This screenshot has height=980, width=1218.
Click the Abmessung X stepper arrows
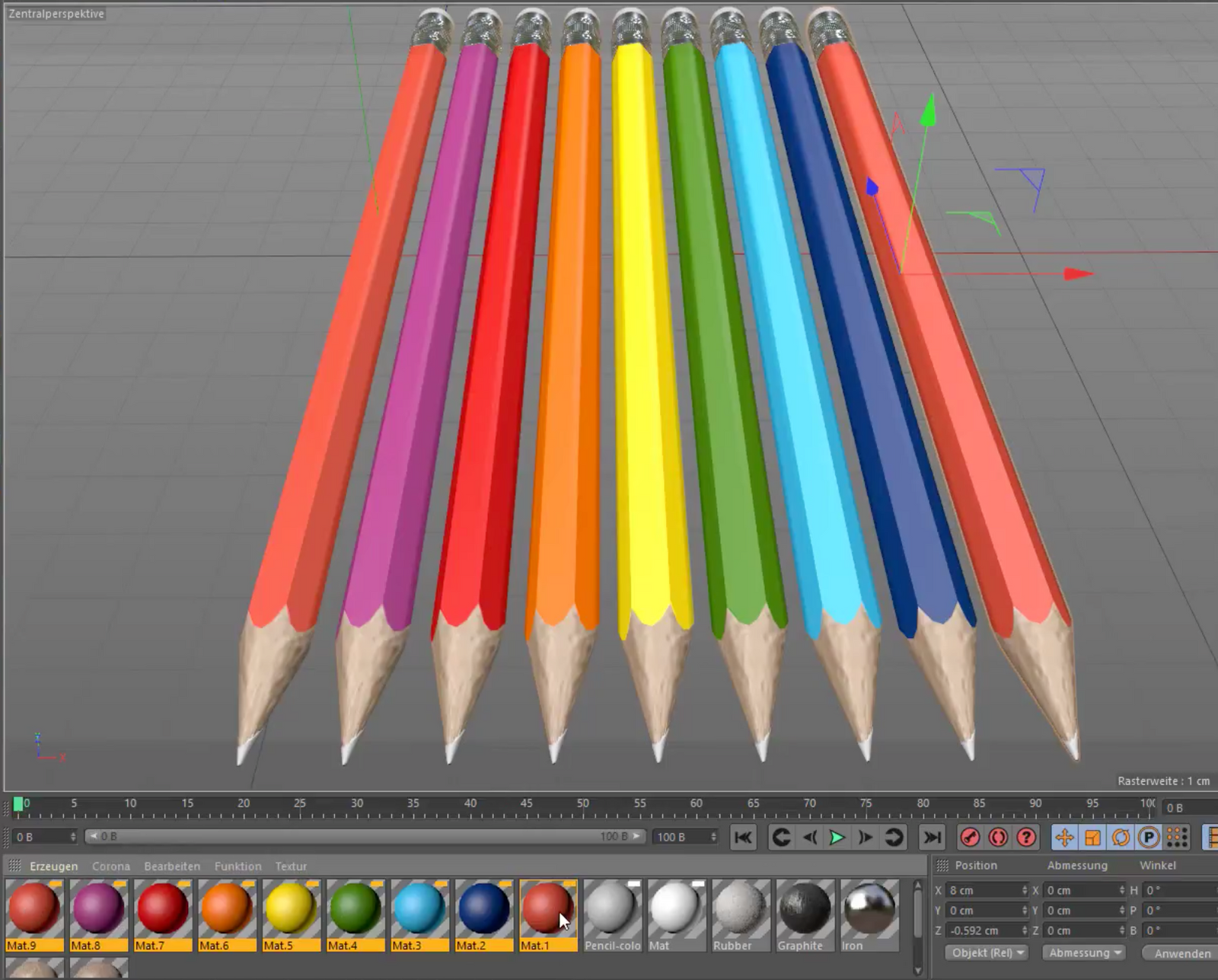pos(1122,890)
